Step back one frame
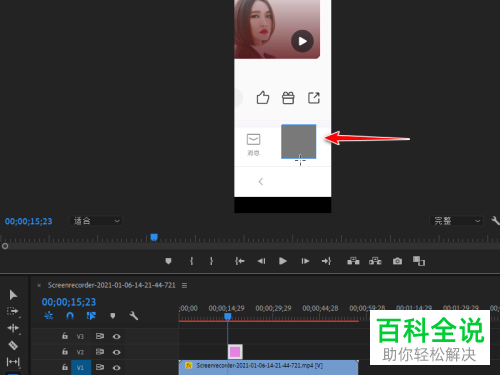Viewport: 500px width, 375px height. (262, 261)
